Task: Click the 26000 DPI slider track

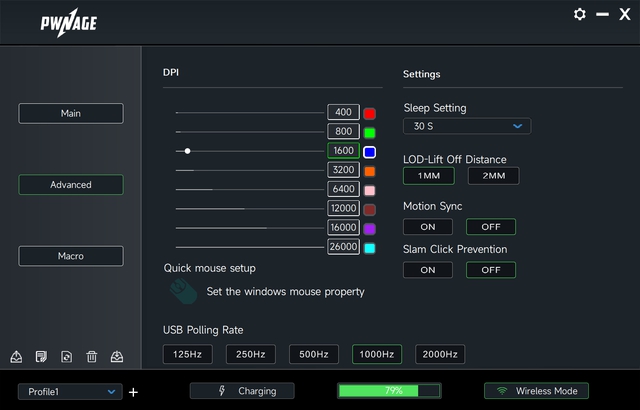Action: pos(250,247)
